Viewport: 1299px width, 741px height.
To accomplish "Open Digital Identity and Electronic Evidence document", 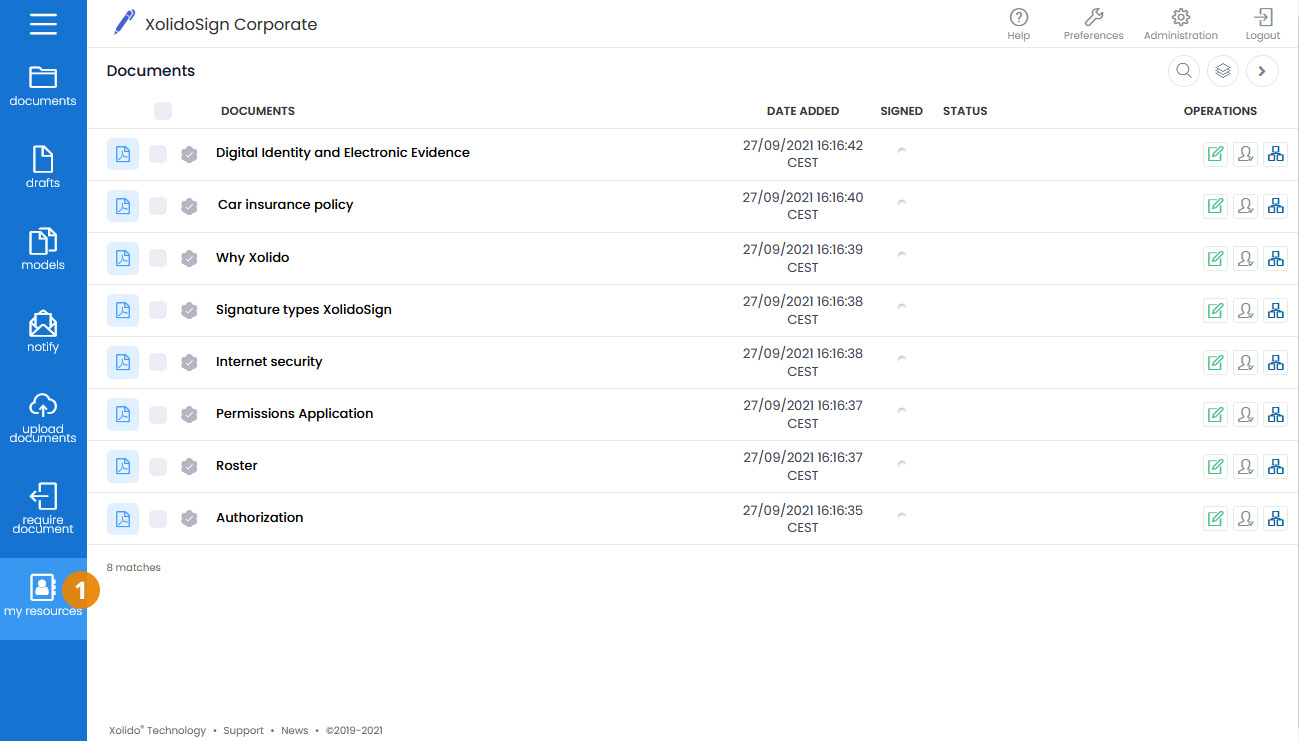I will pyautogui.click(x=343, y=153).
